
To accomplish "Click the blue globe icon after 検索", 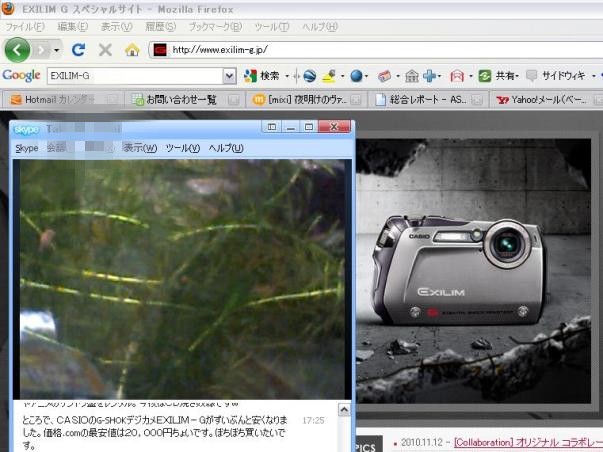I will tap(309, 76).
